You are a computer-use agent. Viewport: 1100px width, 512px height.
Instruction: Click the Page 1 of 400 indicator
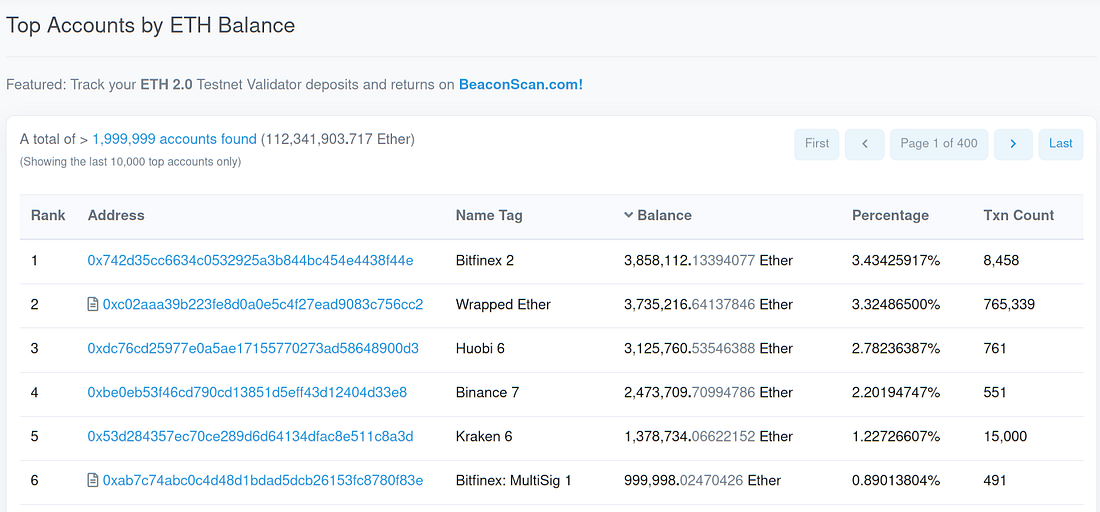[939, 144]
